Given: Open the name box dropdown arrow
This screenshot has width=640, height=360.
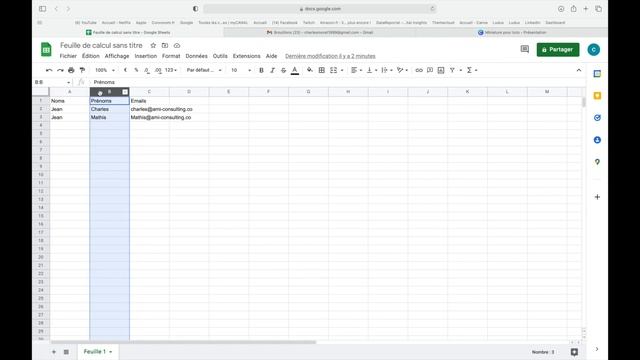Looking at the screenshot, I should click(x=69, y=82).
